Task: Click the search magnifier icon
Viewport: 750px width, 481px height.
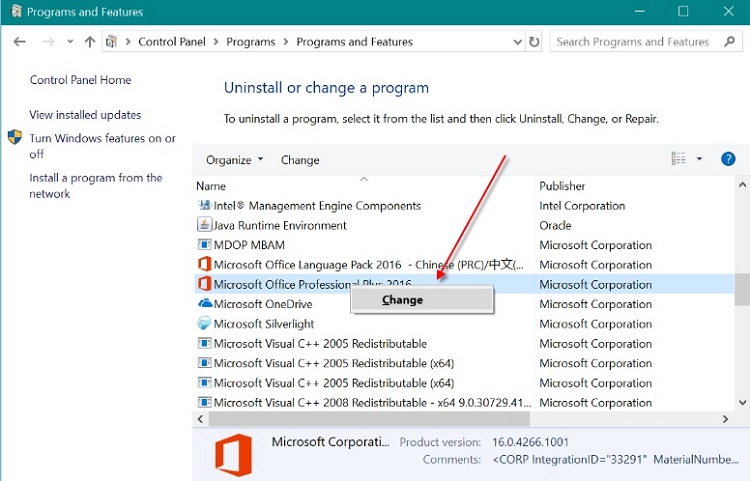Action: [729, 42]
